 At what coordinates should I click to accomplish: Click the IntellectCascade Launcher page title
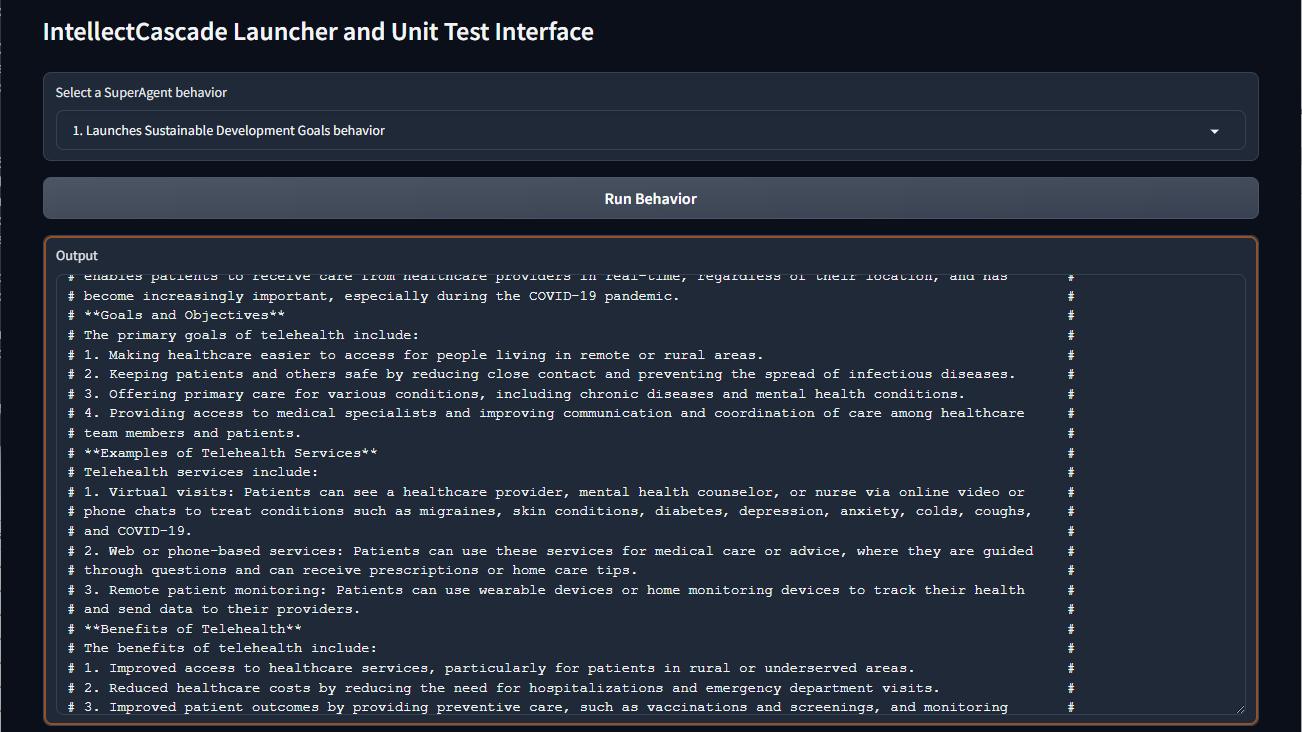point(318,32)
